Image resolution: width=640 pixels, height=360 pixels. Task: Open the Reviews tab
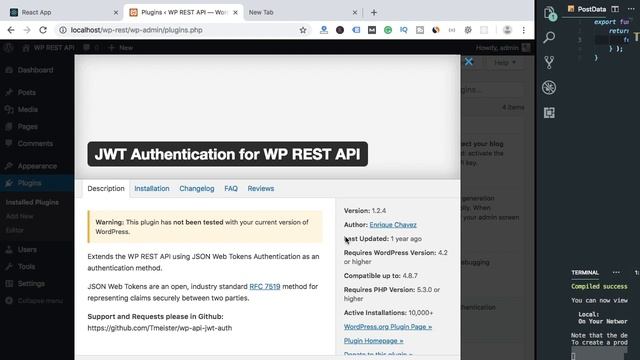click(261, 189)
